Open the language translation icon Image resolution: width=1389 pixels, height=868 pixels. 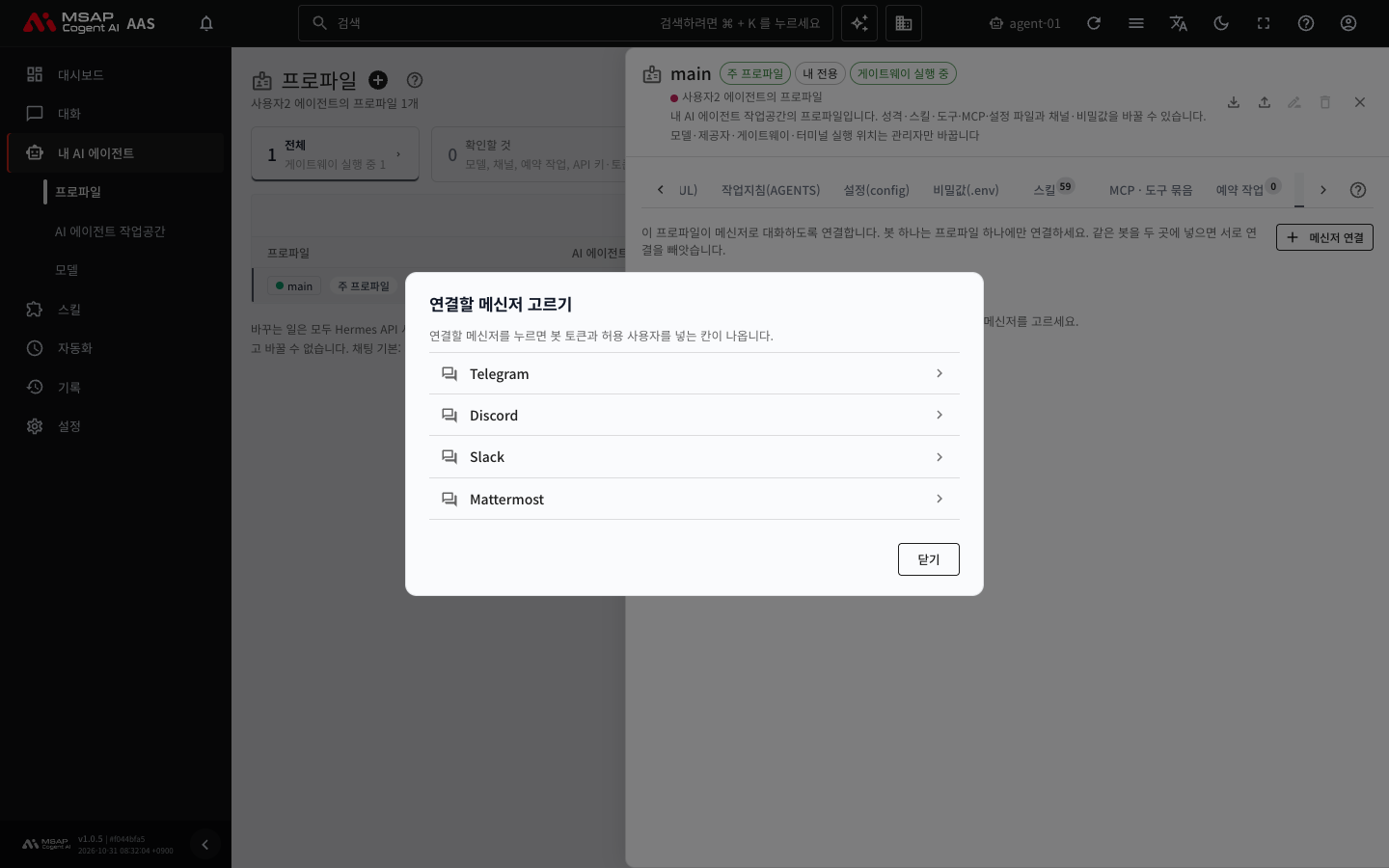pos(1179,23)
